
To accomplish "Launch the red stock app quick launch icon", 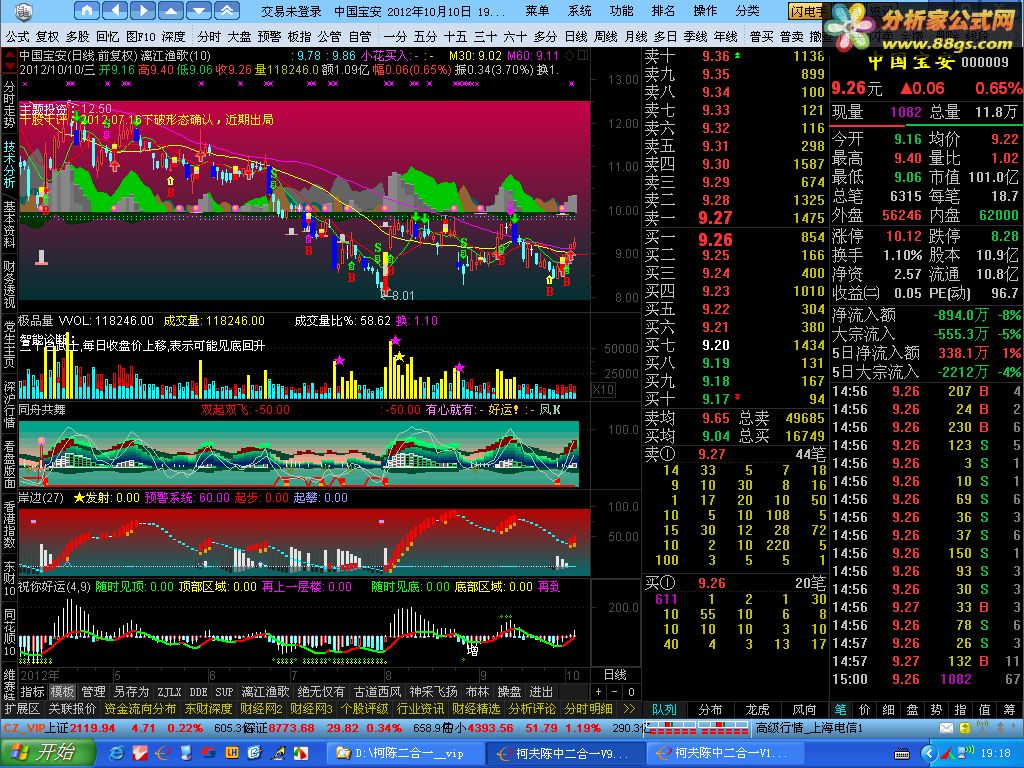I will (x=140, y=753).
